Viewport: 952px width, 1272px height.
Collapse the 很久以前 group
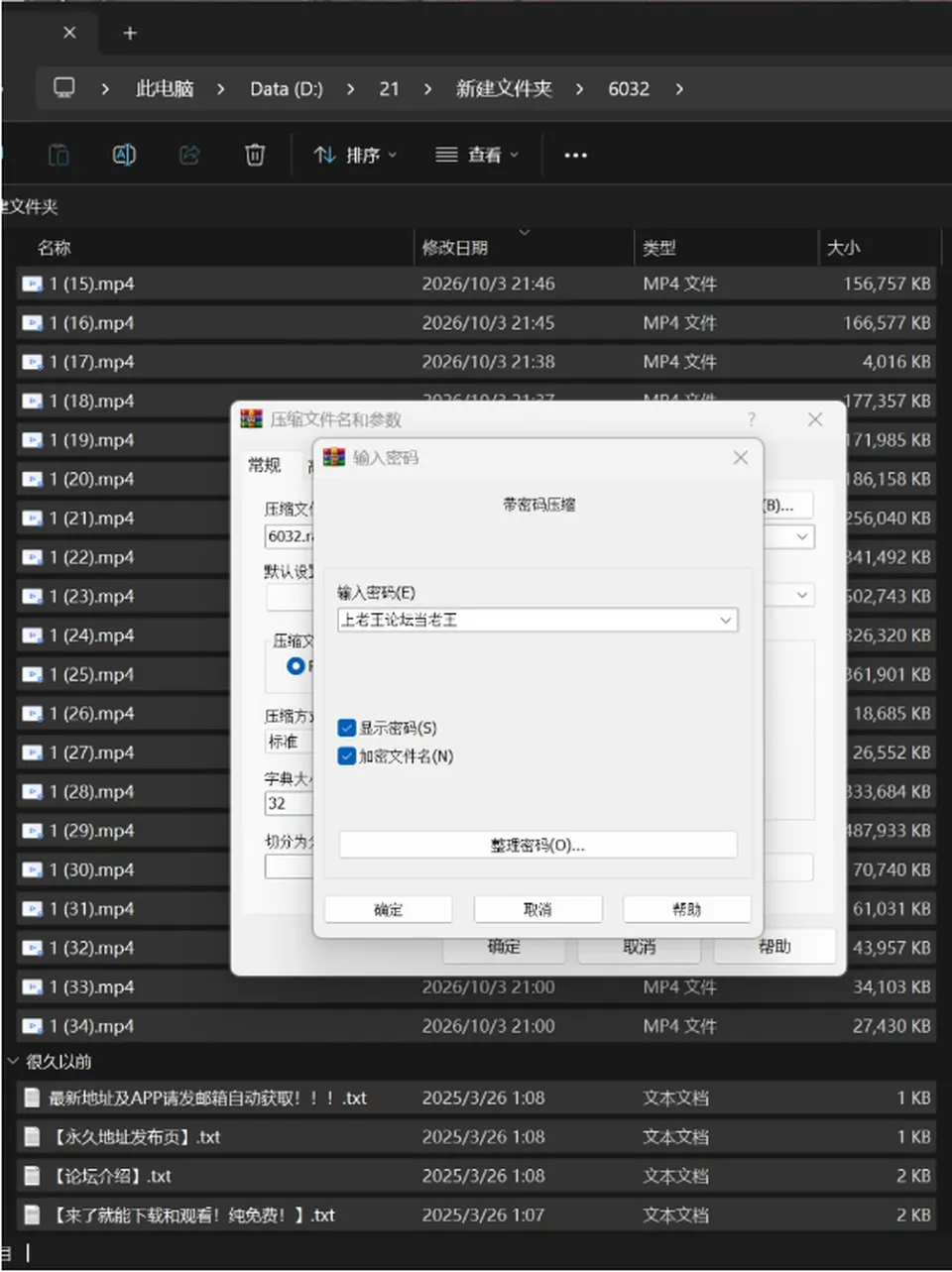click(13, 1061)
